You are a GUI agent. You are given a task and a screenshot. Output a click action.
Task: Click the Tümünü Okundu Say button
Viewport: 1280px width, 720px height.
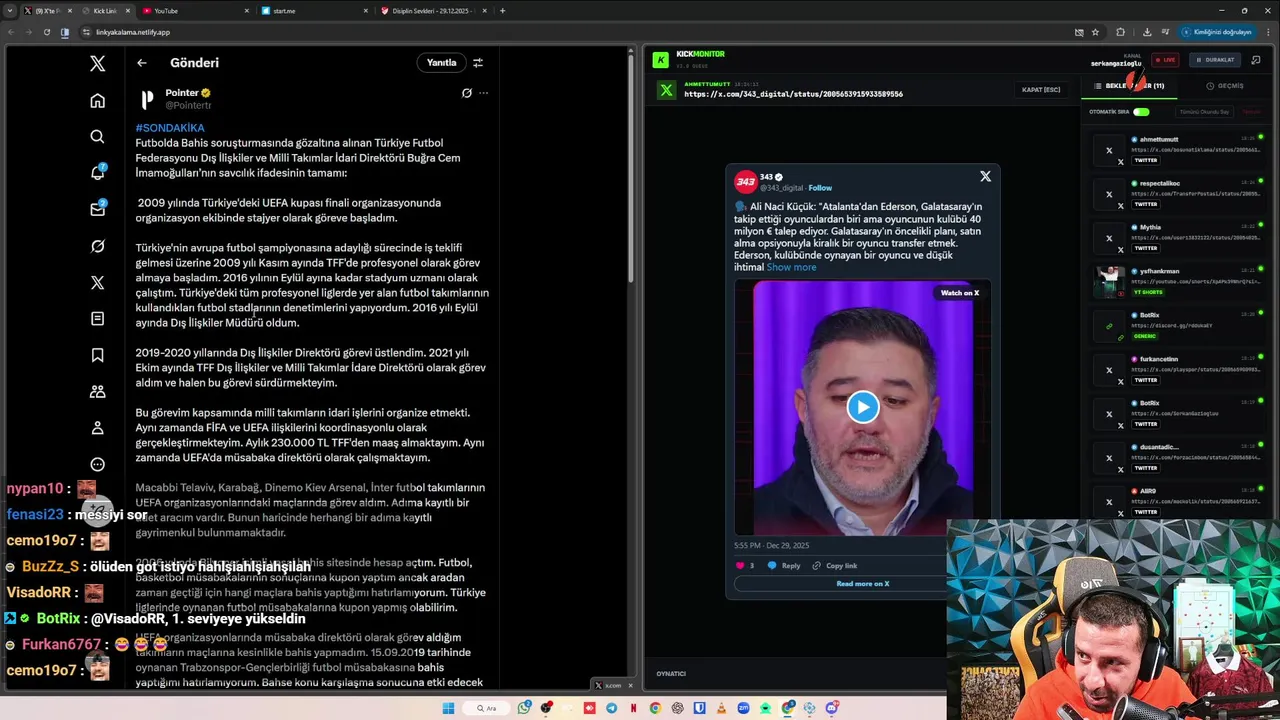pyautogui.click(x=1204, y=112)
